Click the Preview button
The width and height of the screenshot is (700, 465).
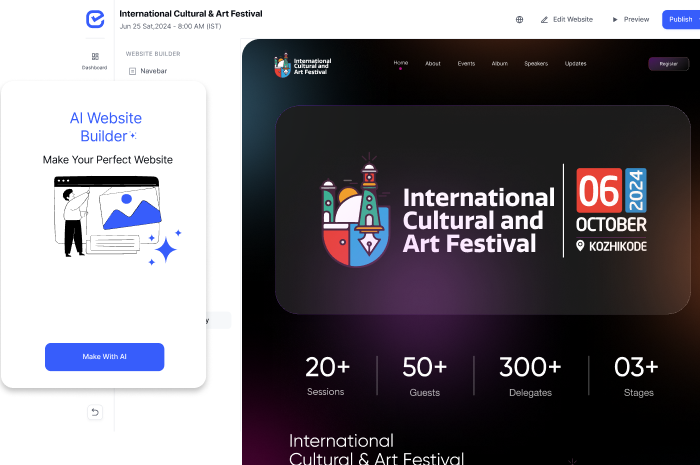click(630, 20)
